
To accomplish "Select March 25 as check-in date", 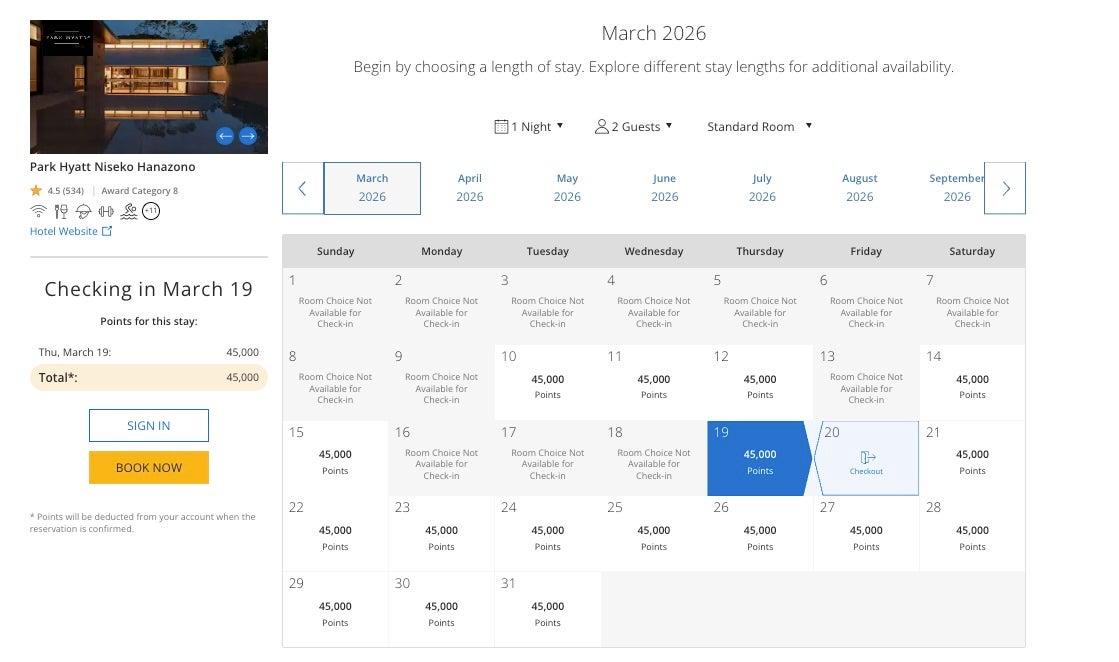I will tap(654, 534).
